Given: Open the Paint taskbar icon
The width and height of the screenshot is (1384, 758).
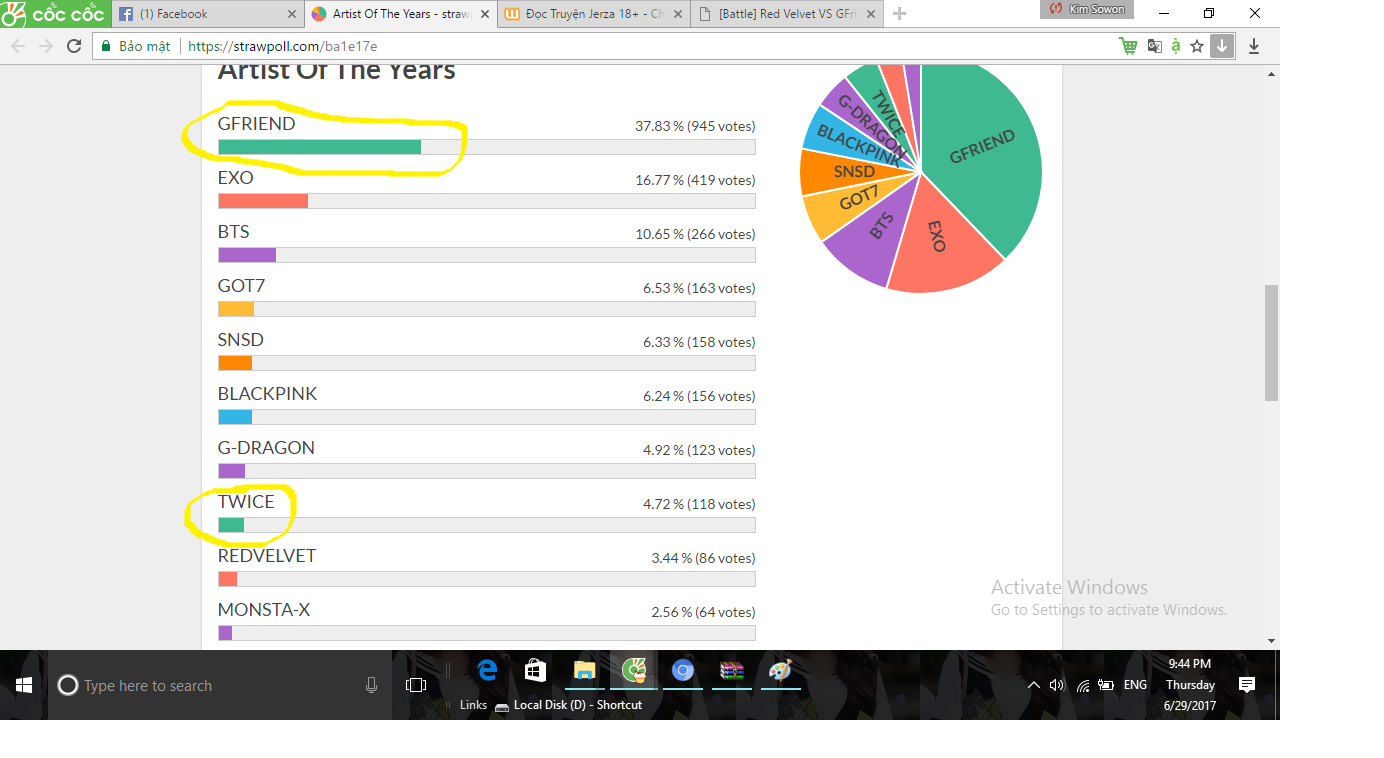Looking at the screenshot, I should pos(780,671).
